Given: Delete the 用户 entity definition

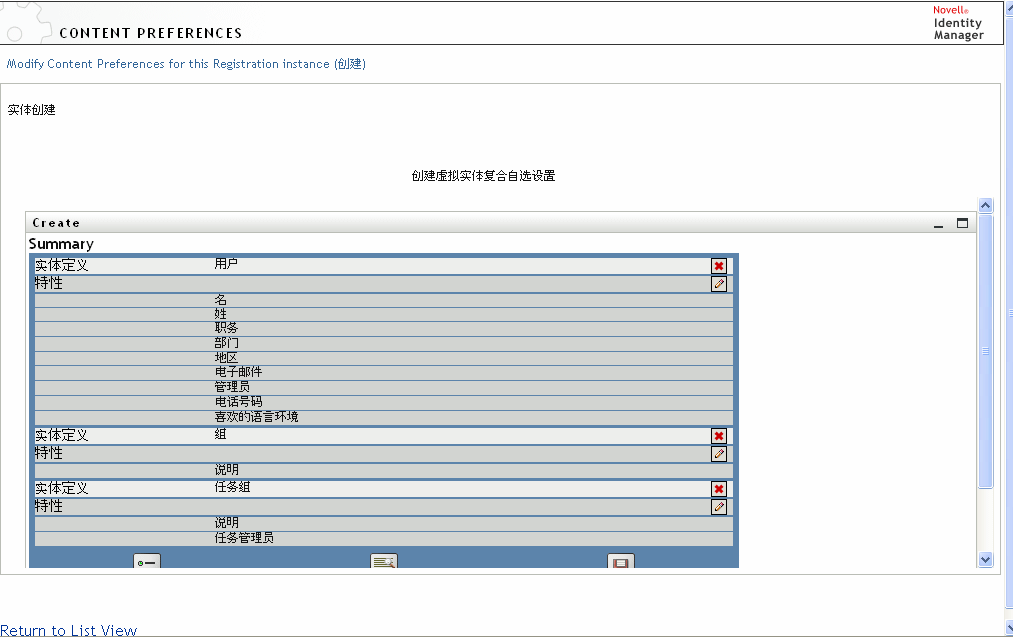Looking at the screenshot, I should click(x=718, y=265).
